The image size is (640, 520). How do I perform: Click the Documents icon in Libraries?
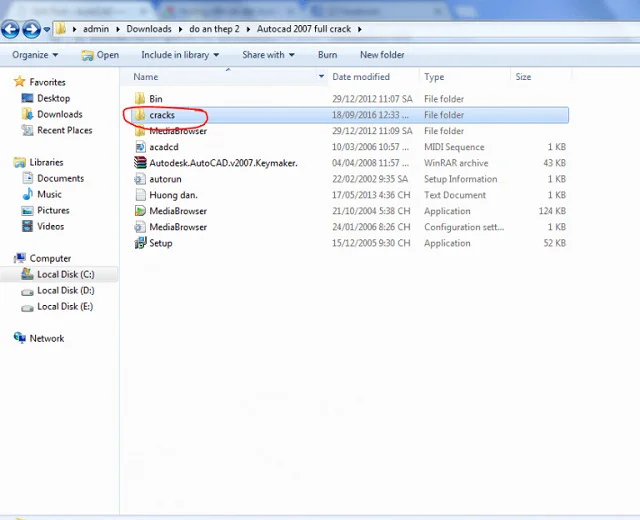point(27,178)
